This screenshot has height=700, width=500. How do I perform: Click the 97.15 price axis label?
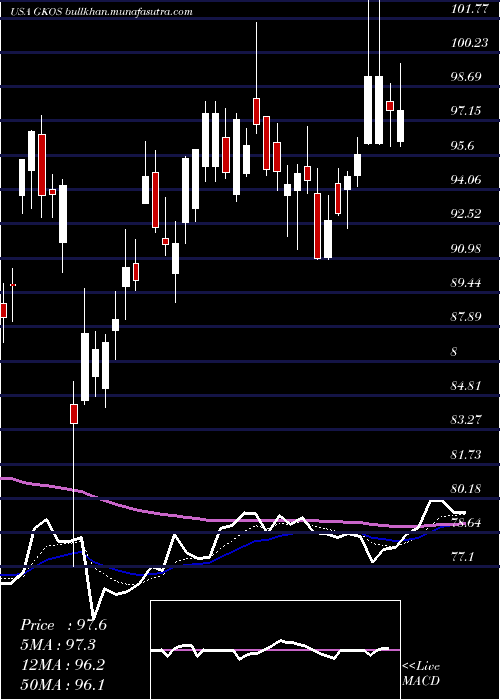(x=466, y=111)
